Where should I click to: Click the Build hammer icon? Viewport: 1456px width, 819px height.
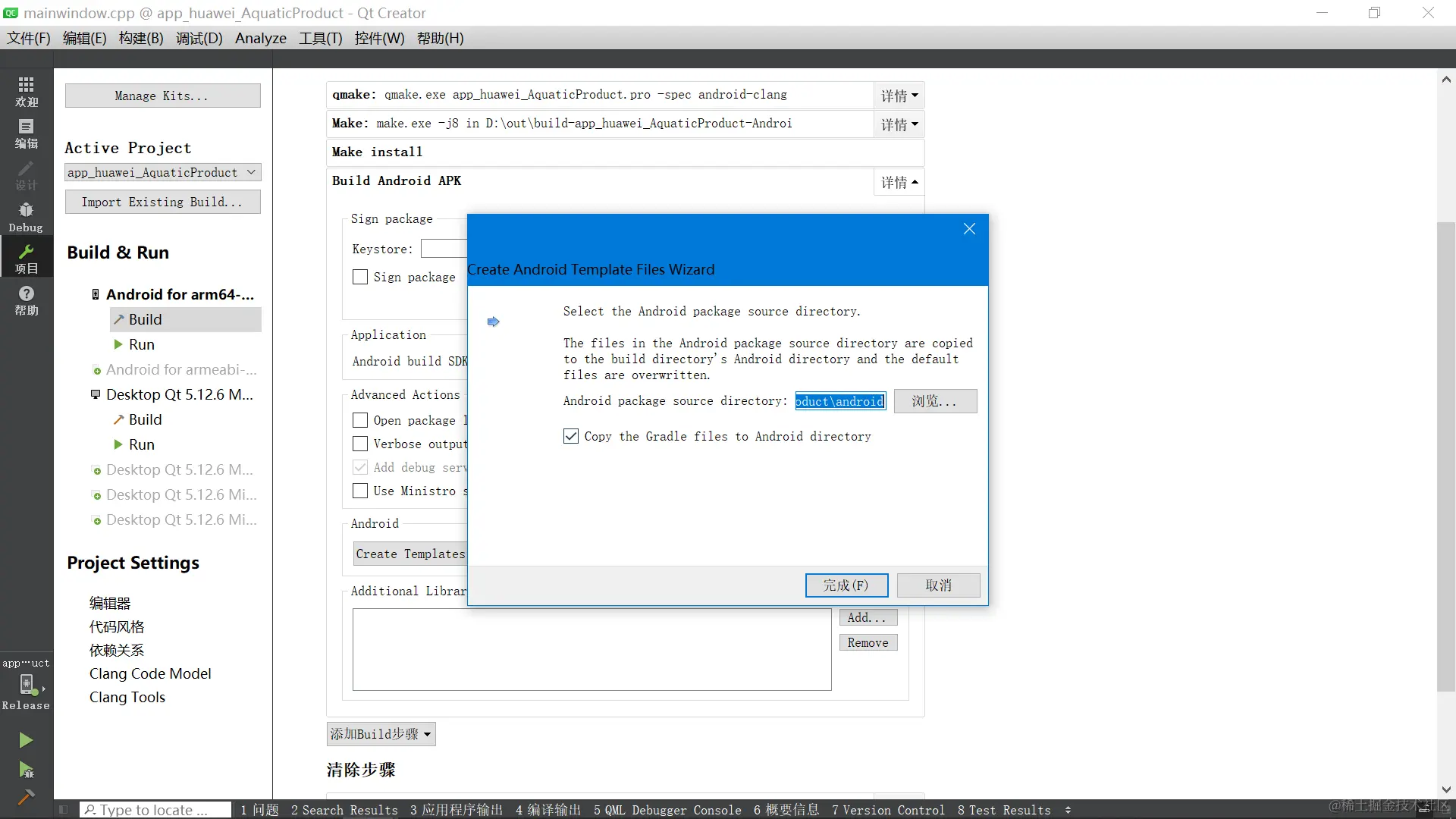click(x=26, y=797)
